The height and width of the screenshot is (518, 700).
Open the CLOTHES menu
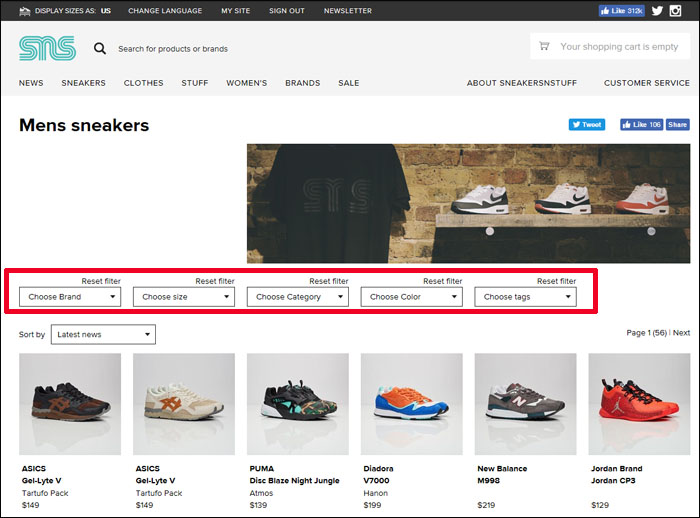pyautogui.click(x=143, y=83)
